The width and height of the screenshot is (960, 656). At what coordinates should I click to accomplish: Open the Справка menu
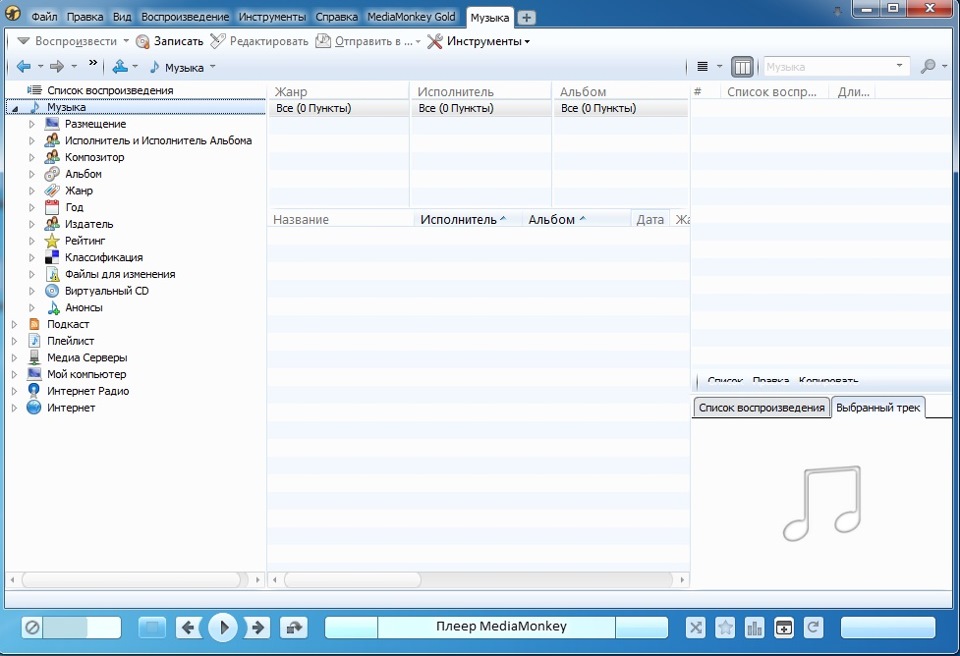336,17
